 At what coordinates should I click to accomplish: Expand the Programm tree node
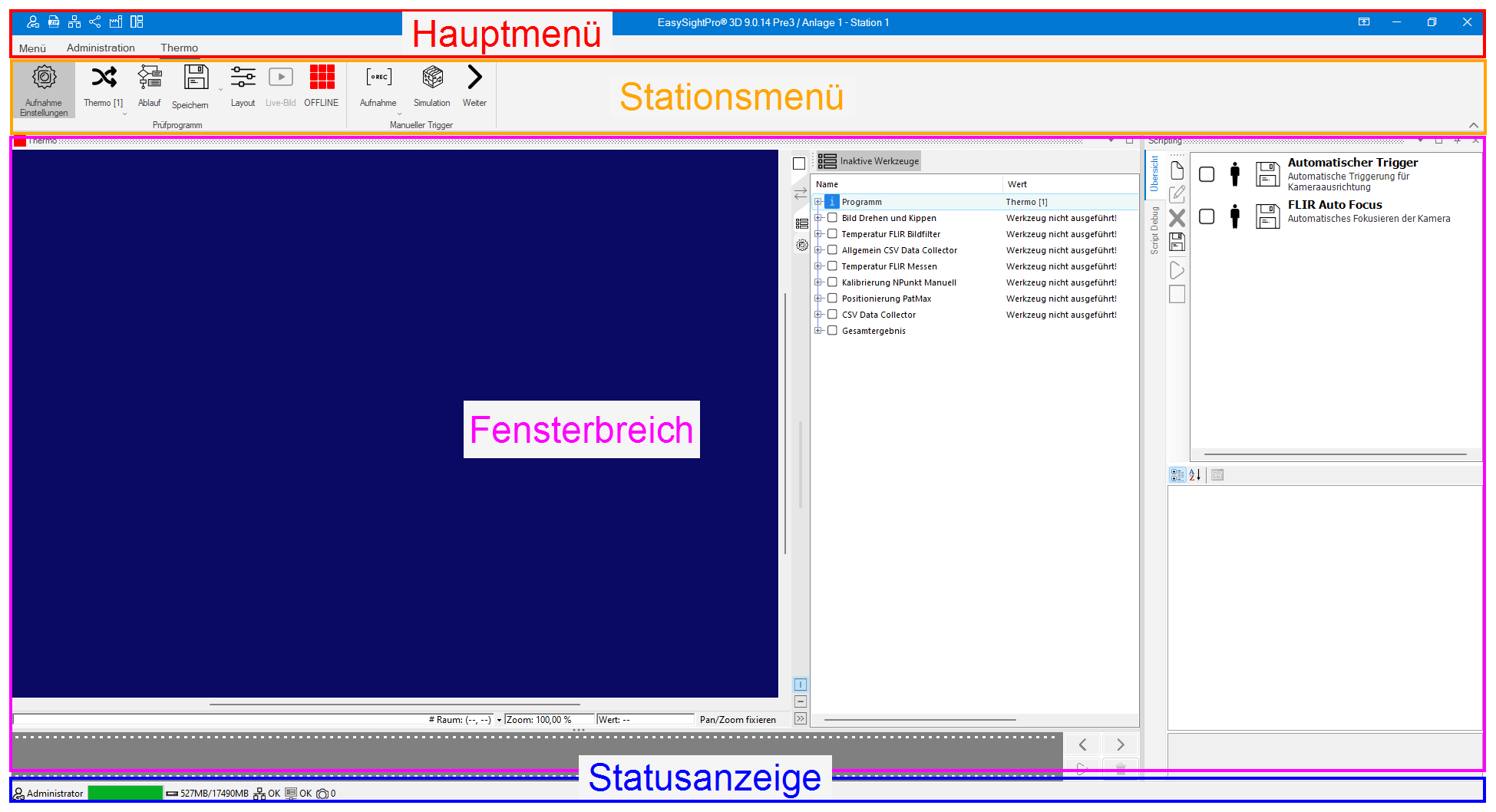point(818,202)
